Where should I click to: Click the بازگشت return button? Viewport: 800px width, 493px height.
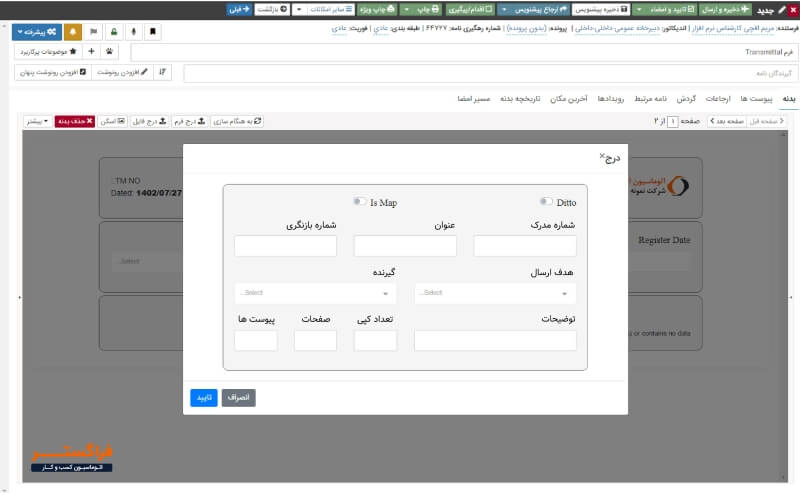(x=272, y=9)
